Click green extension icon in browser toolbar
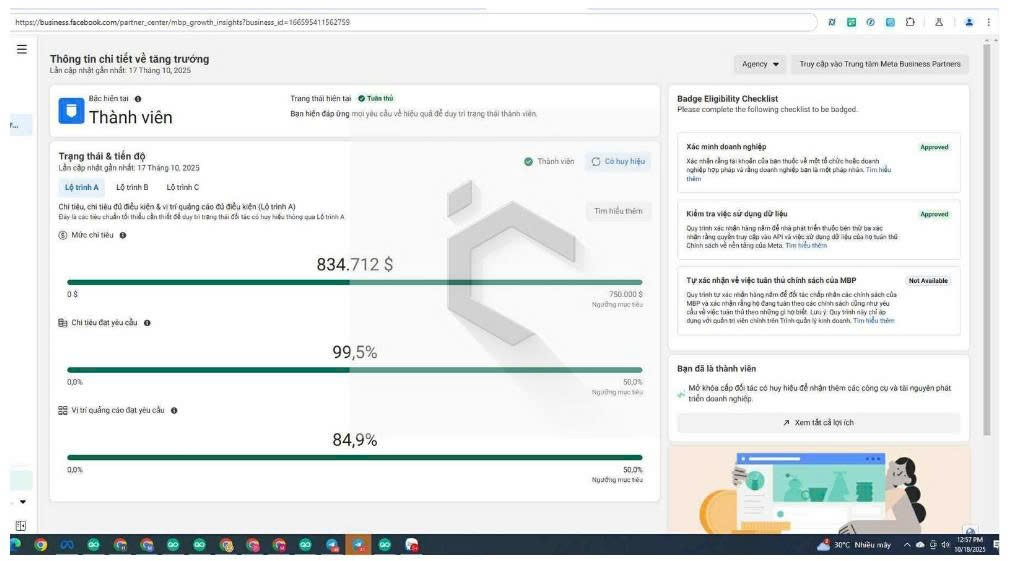The image size is (1024, 561). (x=852, y=22)
